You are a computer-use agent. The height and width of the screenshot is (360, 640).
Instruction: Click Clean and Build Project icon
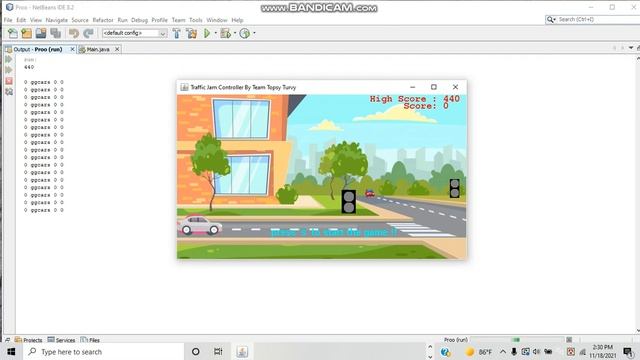pyautogui.click(x=191, y=33)
